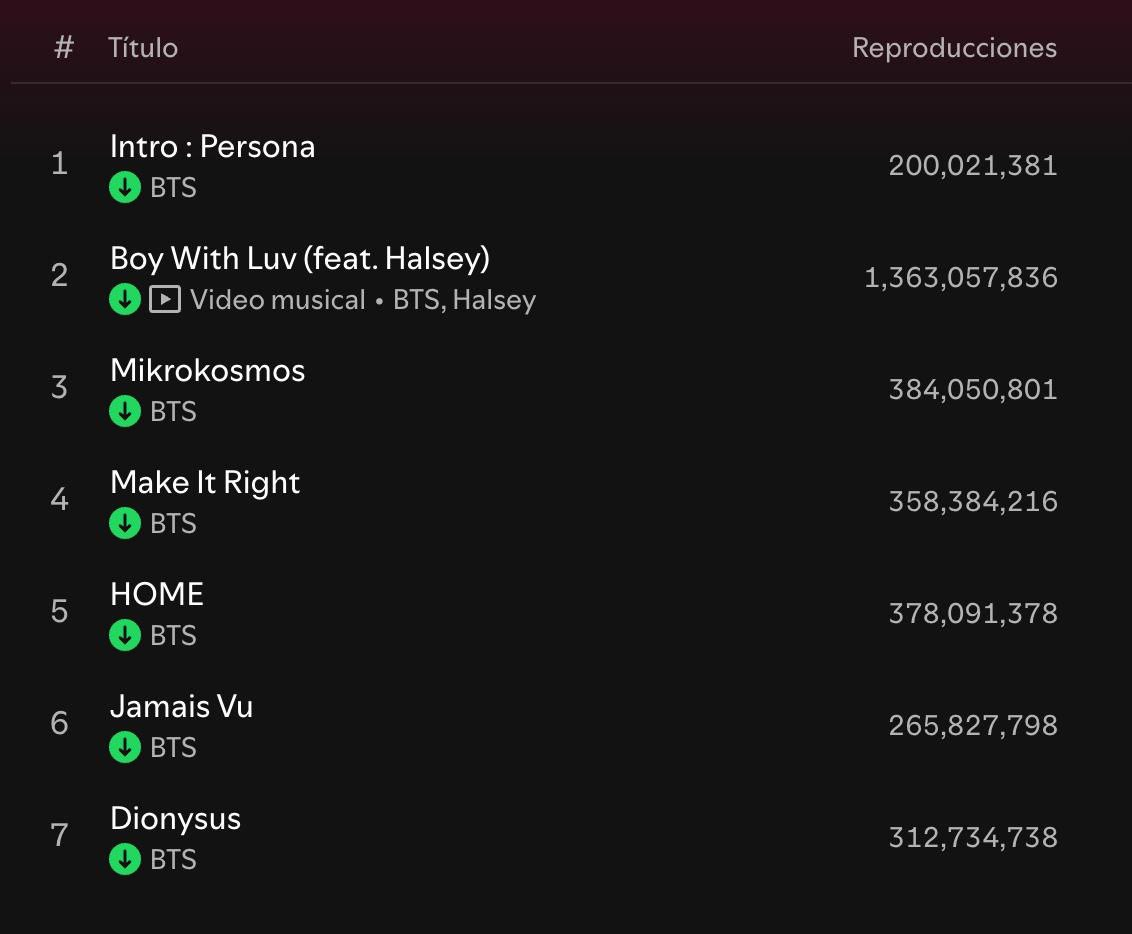The height and width of the screenshot is (934, 1132).
Task: Click track number 7 for Dionysus
Action: 59,836
